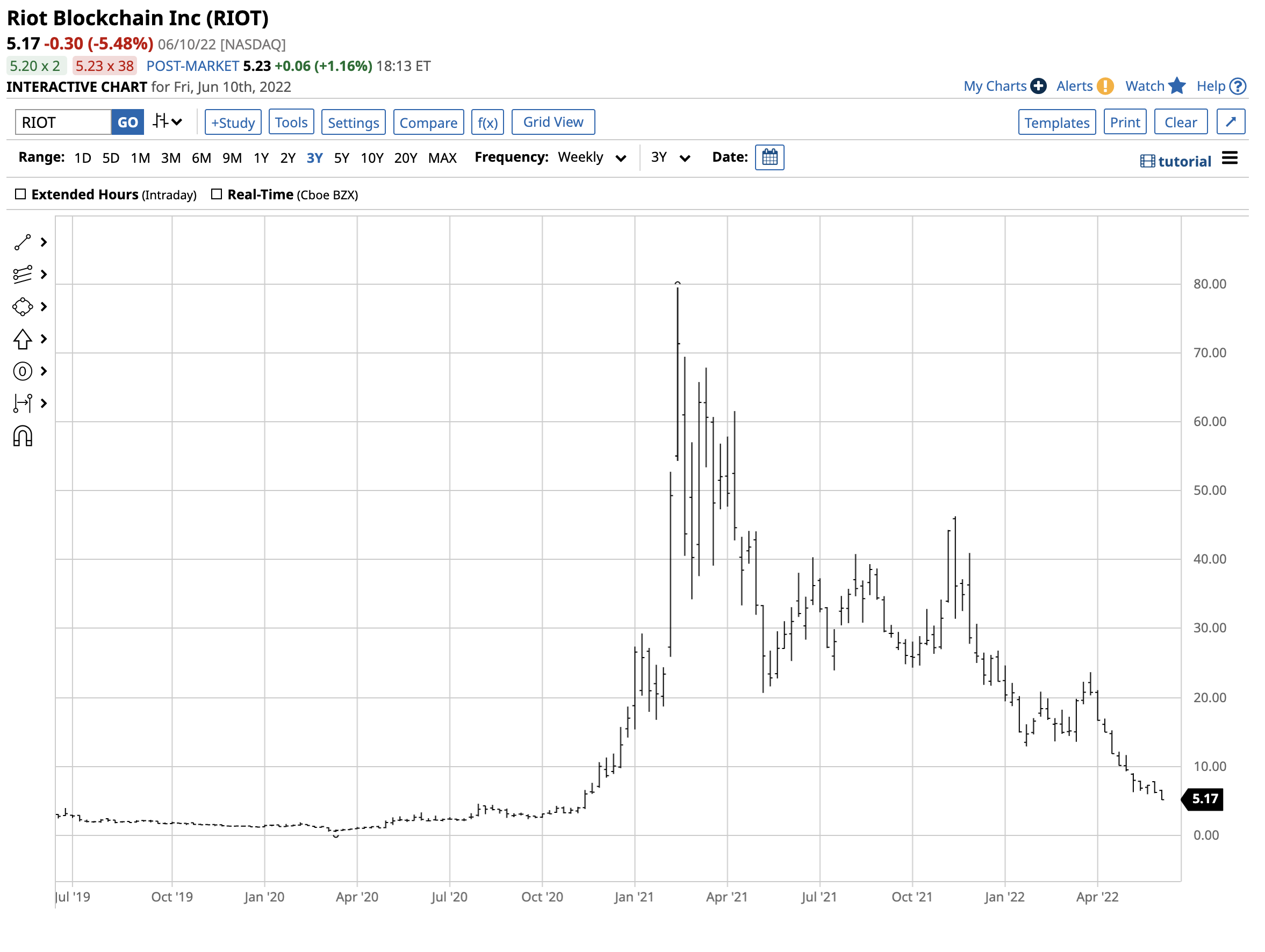This screenshot has height=952, width=1265.
Task: Click the Watch star icon
Action: point(1177,86)
